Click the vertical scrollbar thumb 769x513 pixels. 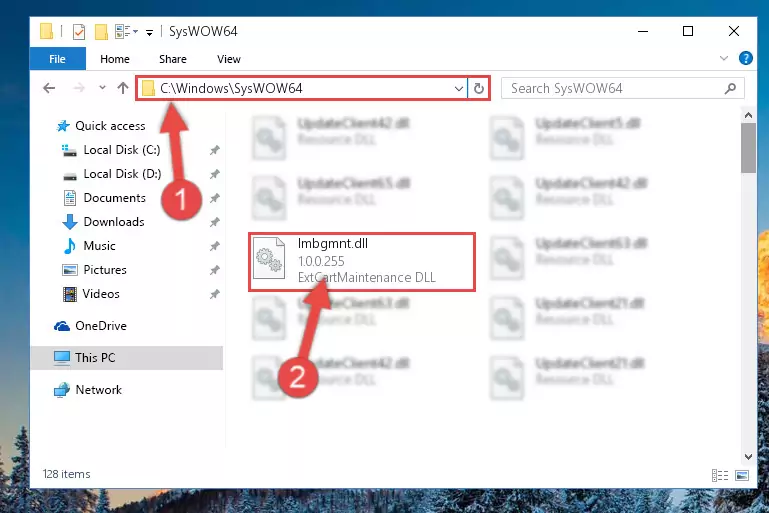click(748, 148)
